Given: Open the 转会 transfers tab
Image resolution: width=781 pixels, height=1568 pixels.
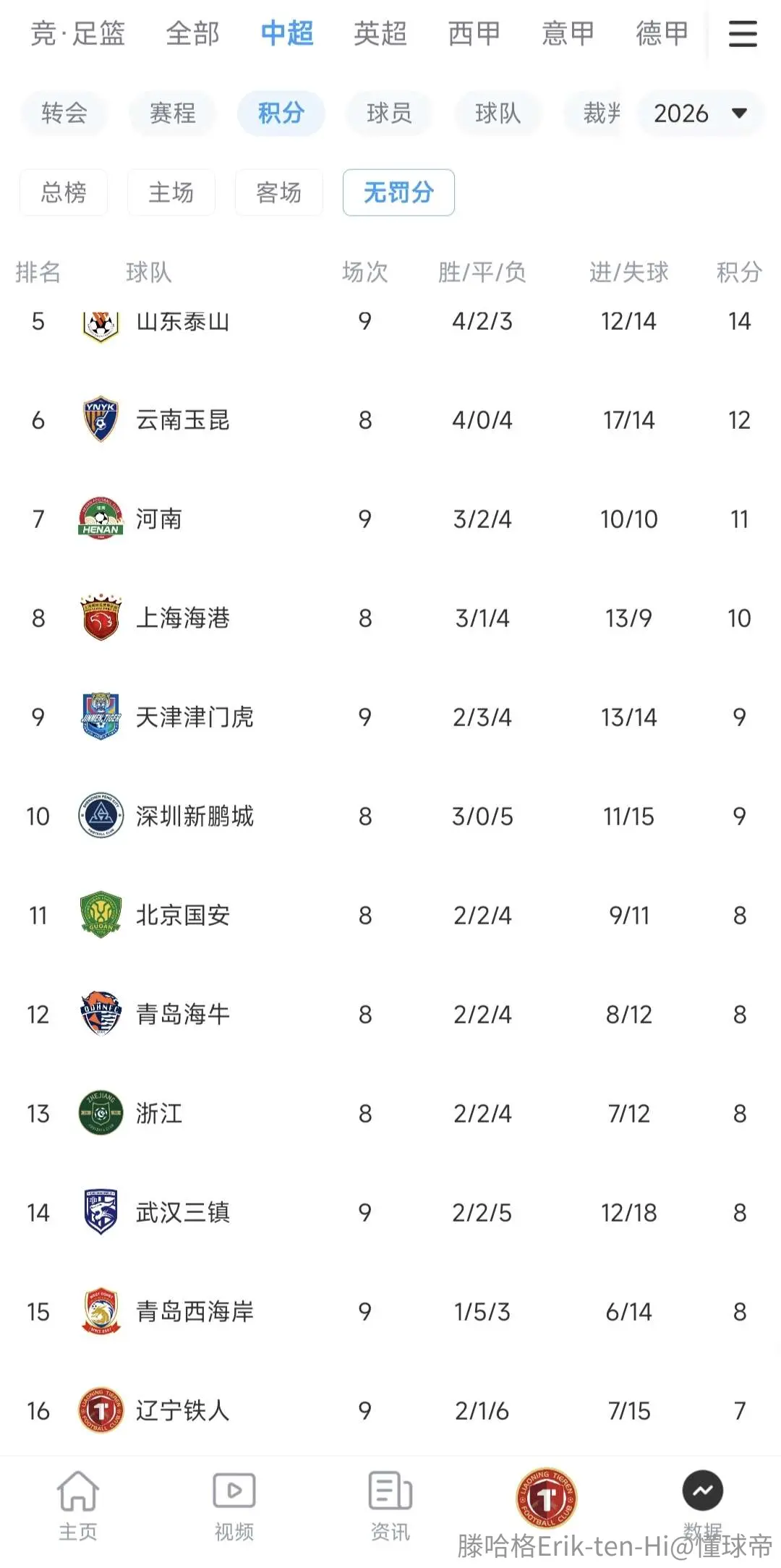Looking at the screenshot, I should tap(64, 114).
